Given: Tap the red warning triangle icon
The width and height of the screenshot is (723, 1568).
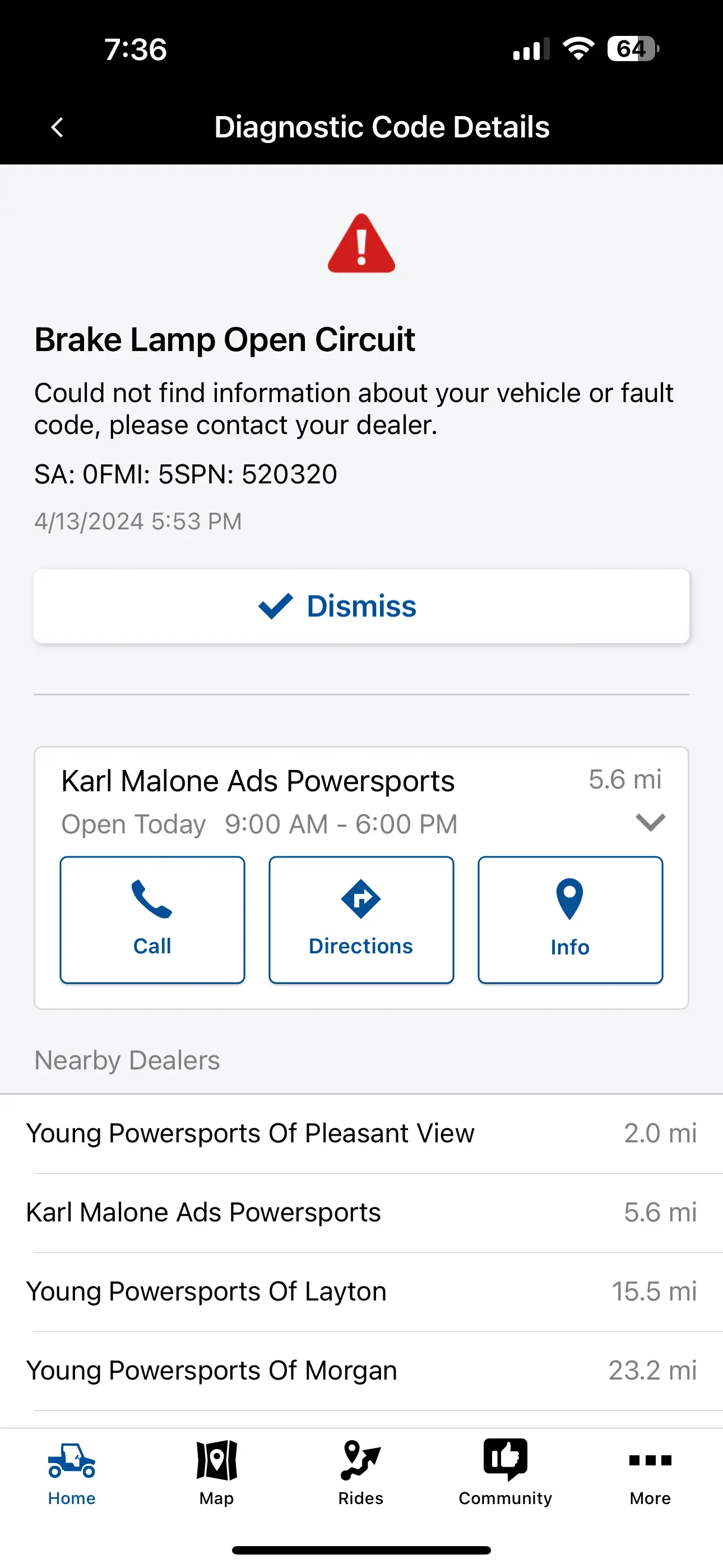Looking at the screenshot, I should [x=361, y=243].
